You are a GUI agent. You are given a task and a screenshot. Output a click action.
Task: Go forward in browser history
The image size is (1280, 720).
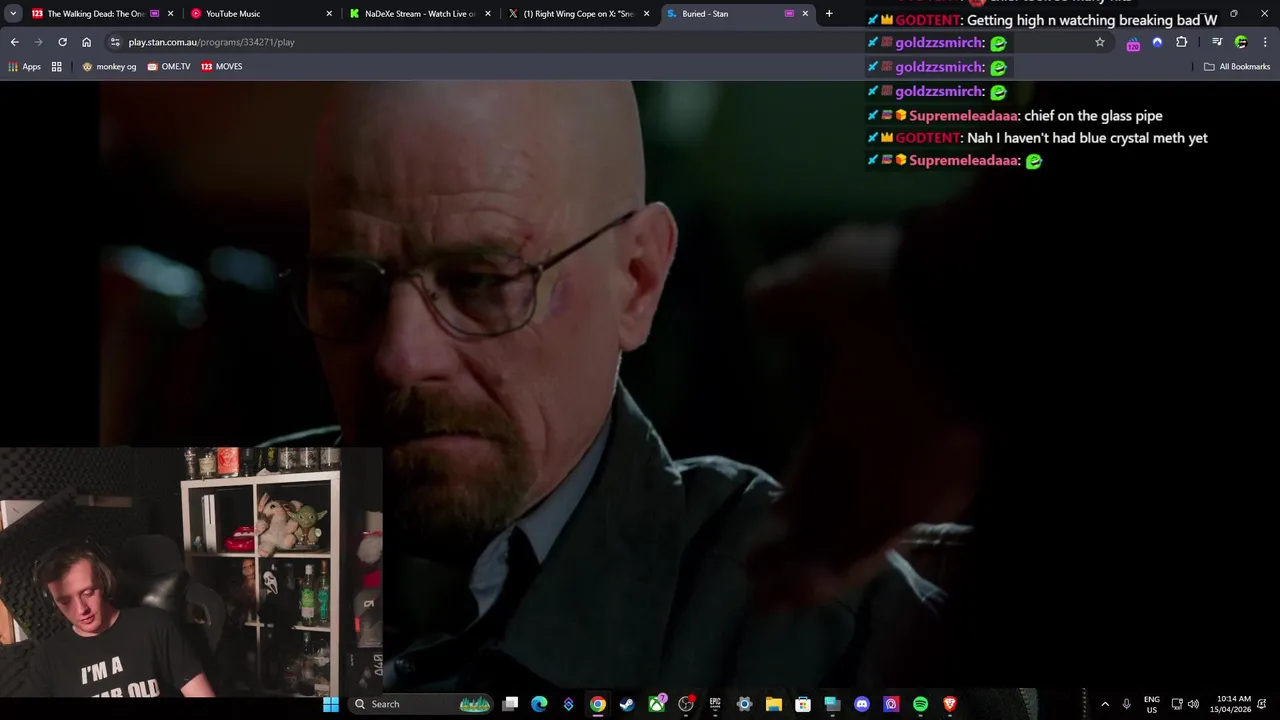pyautogui.click(x=38, y=42)
